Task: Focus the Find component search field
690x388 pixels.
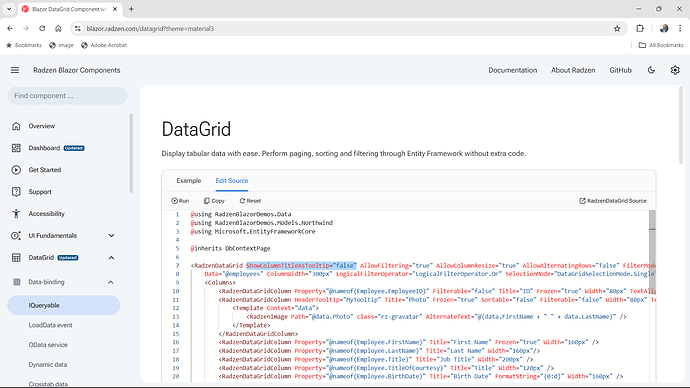Action: 67,95
